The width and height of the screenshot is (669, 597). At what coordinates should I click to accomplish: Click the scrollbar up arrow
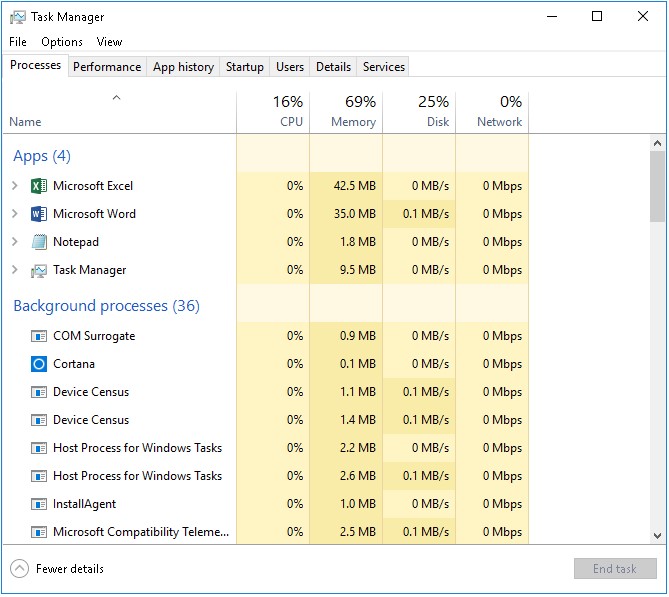coord(657,143)
